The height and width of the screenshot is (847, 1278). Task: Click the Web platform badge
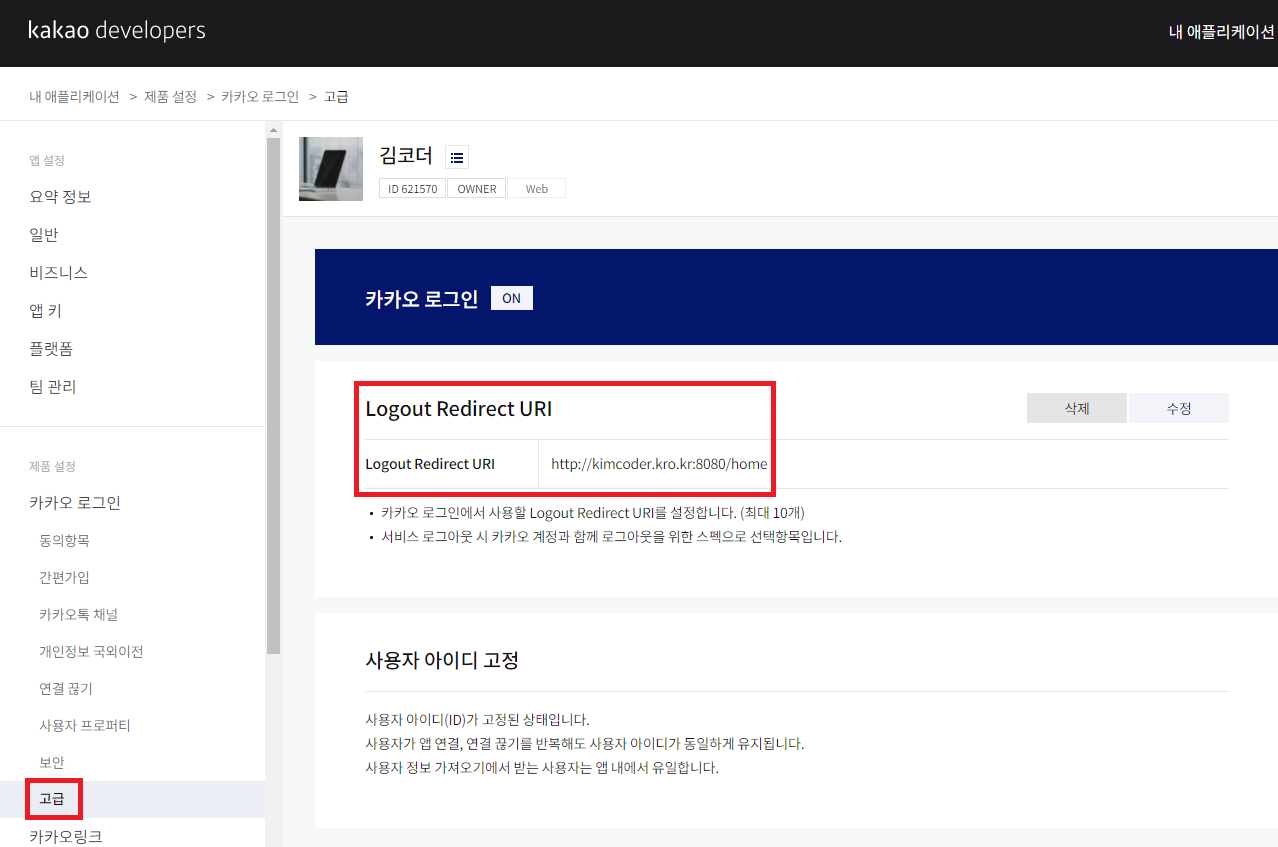coord(537,188)
